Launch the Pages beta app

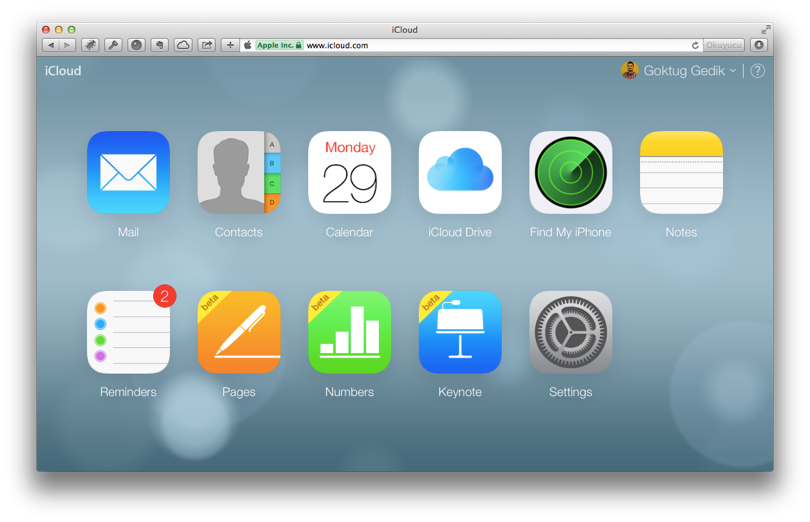tap(238, 332)
